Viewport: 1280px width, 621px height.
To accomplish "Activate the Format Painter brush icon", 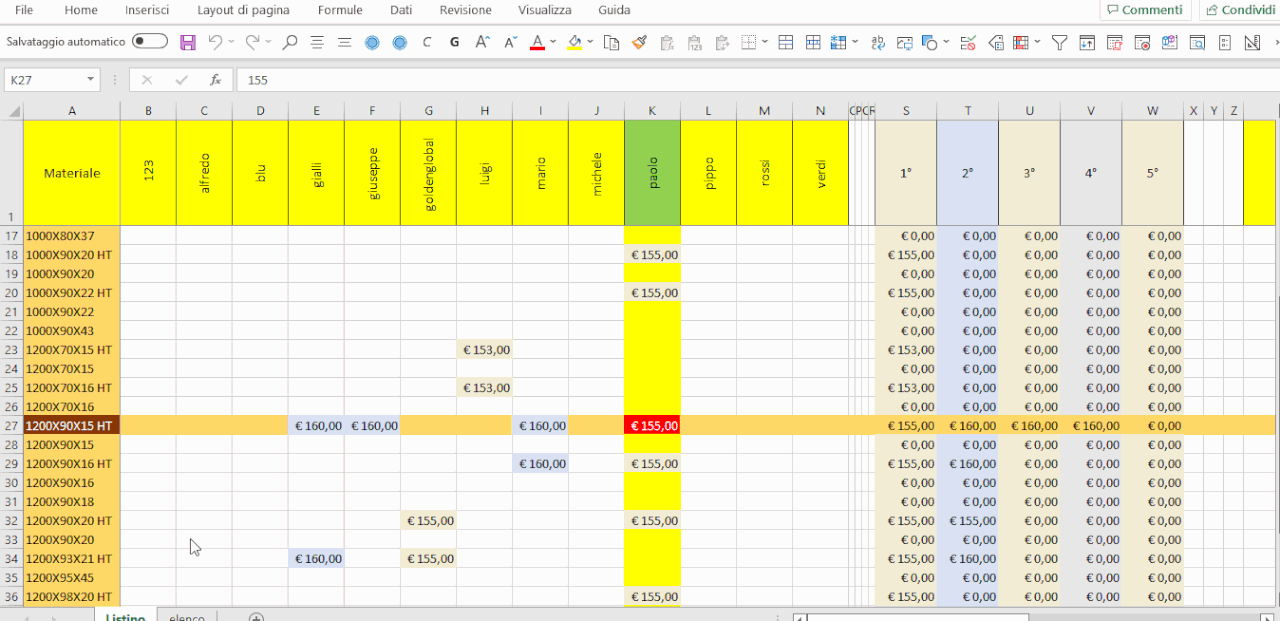I will coord(640,42).
